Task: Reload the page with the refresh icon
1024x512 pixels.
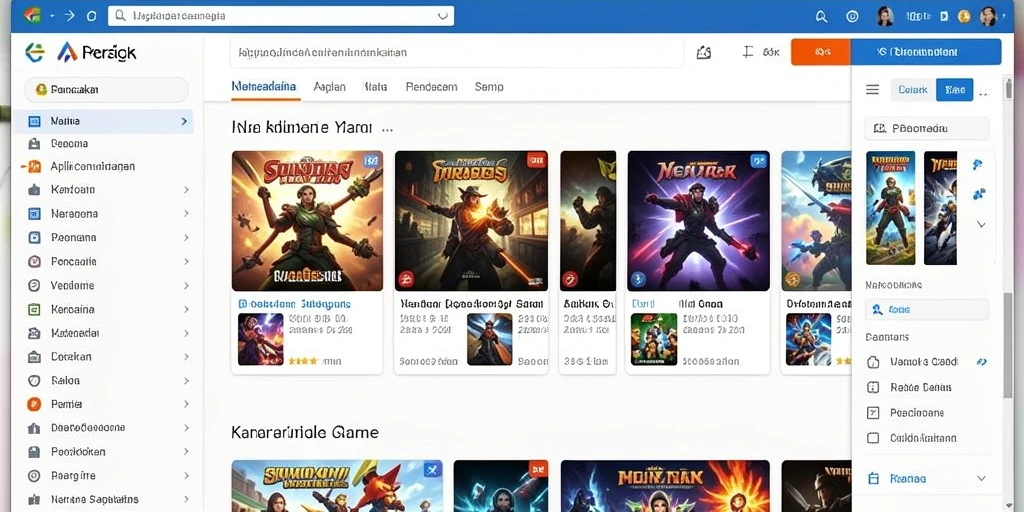Action: coord(91,16)
